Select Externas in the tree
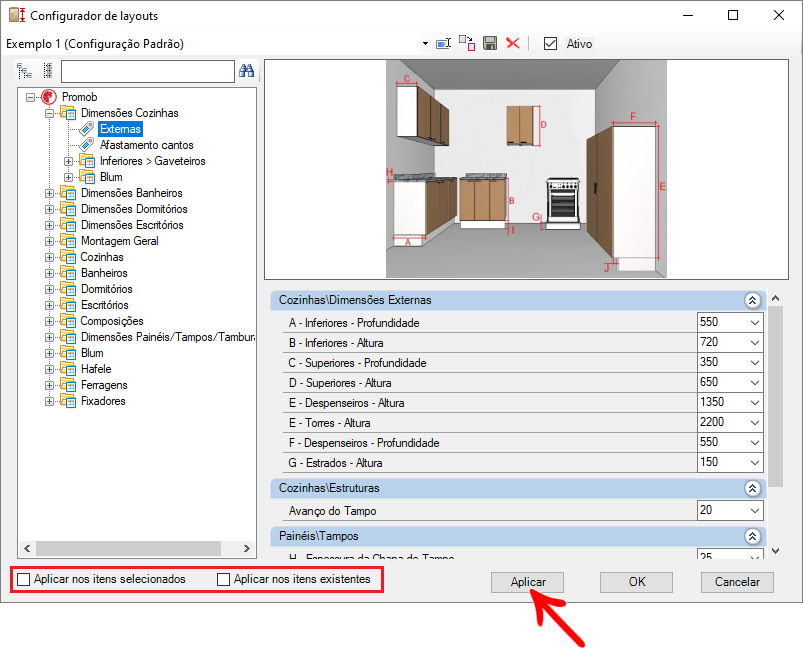 pyautogui.click(x=120, y=129)
